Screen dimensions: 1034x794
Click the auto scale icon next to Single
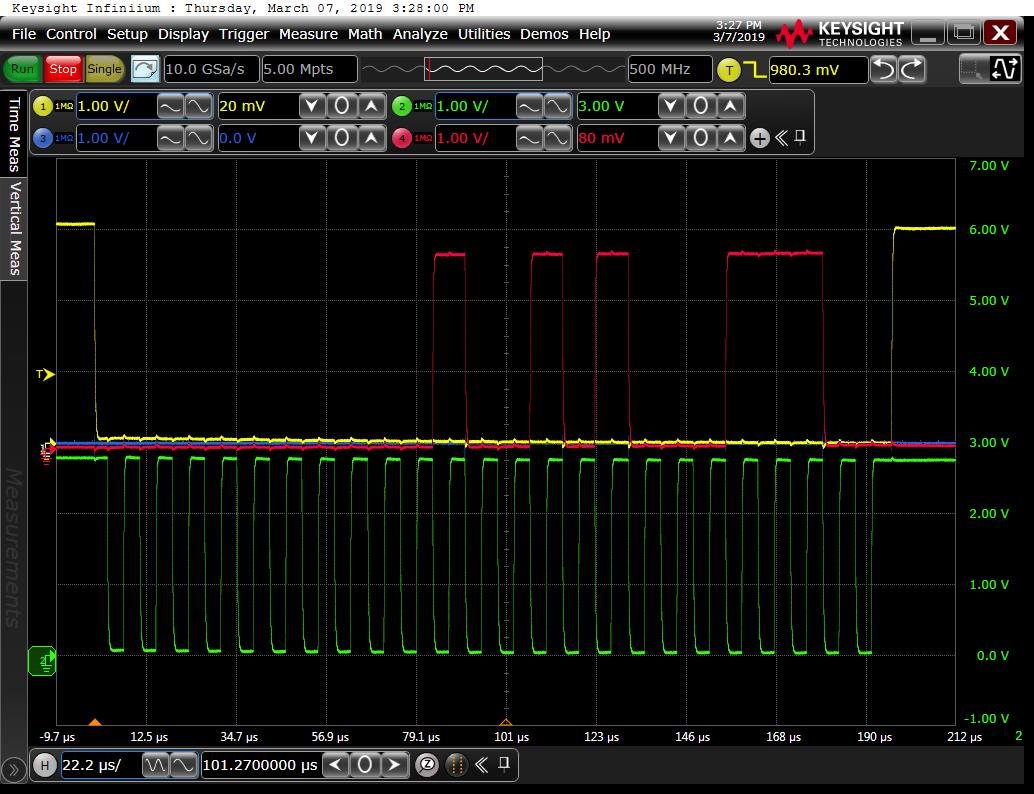pyautogui.click(x=145, y=69)
